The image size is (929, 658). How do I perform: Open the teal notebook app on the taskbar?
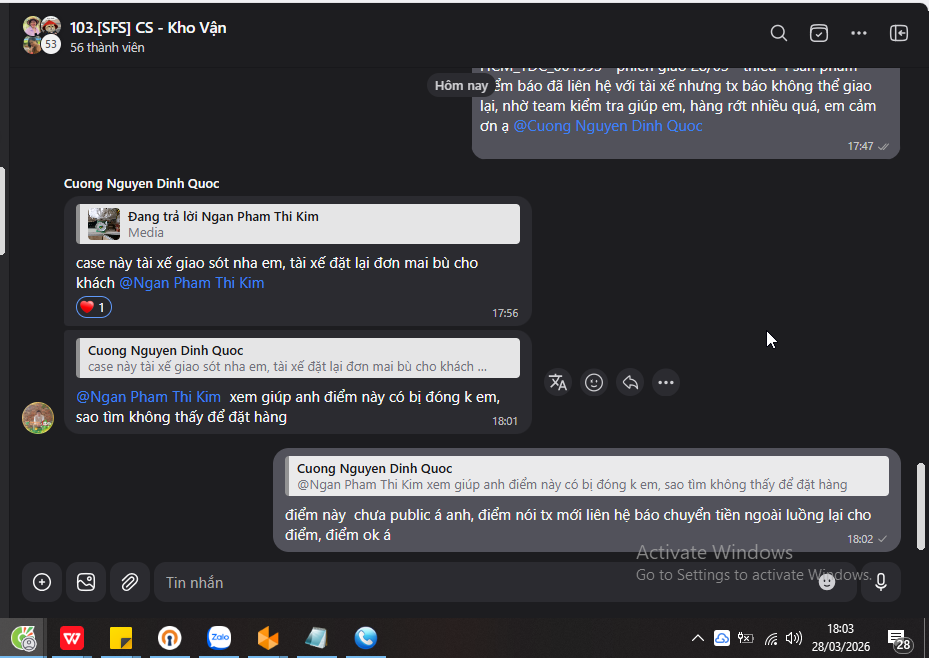pyautogui.click(x=316, y=638)
